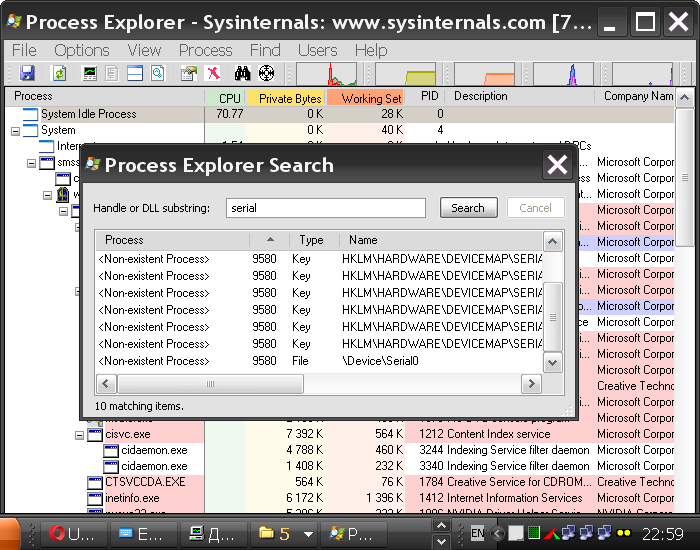Viewport: 700px width, 550px height.
Task: Click the EN language indicator
Action: tap(478, 533)
